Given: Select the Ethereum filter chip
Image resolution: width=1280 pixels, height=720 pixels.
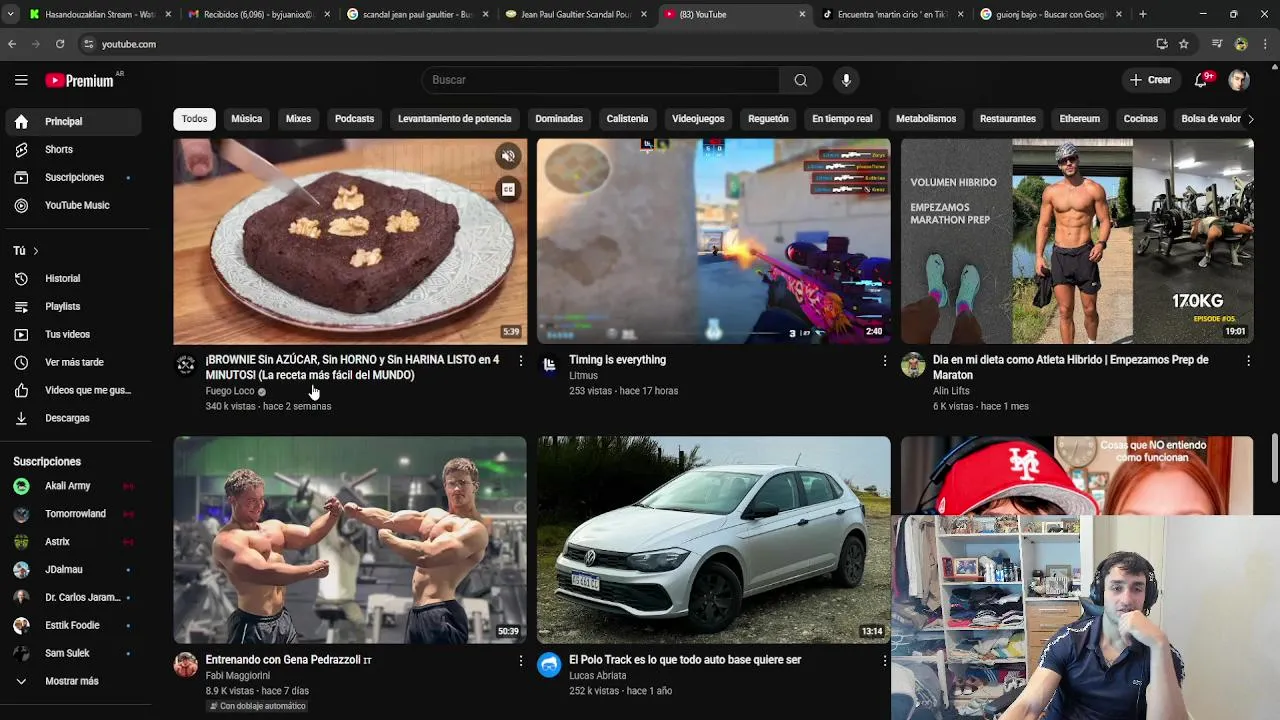Looking at the screenshot, I should [x=1080, y=119].
